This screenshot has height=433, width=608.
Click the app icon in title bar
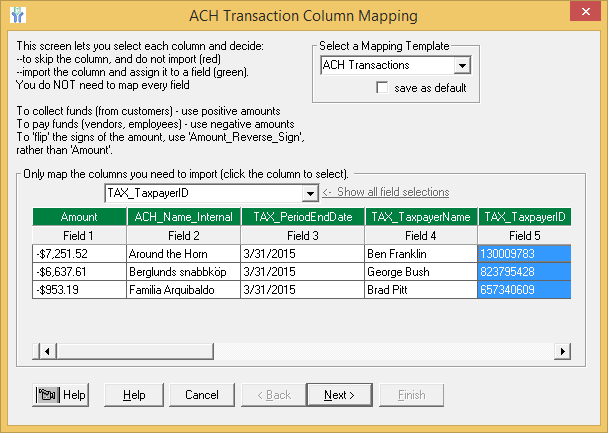tap(17, 16)
